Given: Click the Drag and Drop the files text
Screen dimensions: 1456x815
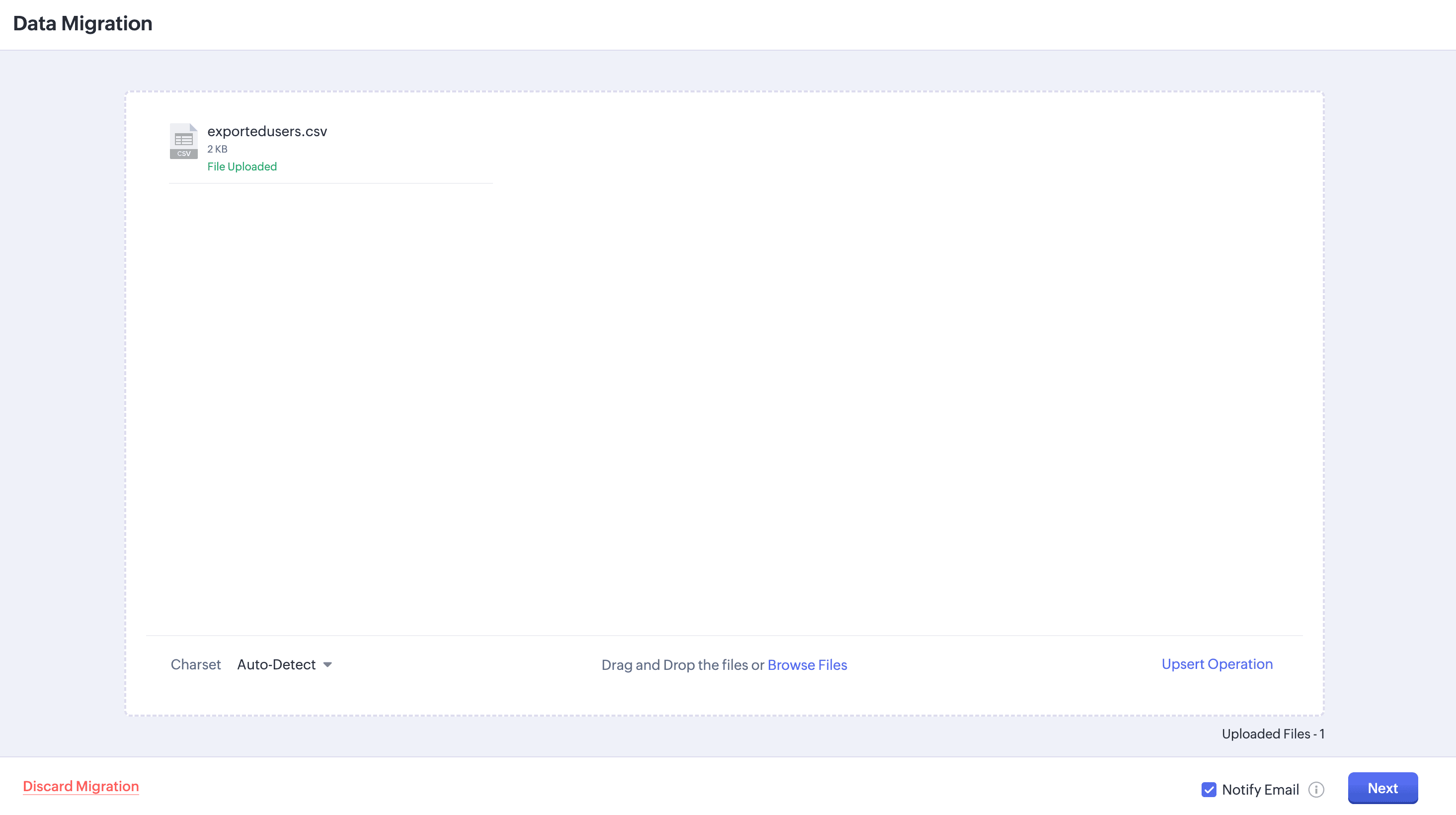Looking at the screenshot, I should pos(682,664).
